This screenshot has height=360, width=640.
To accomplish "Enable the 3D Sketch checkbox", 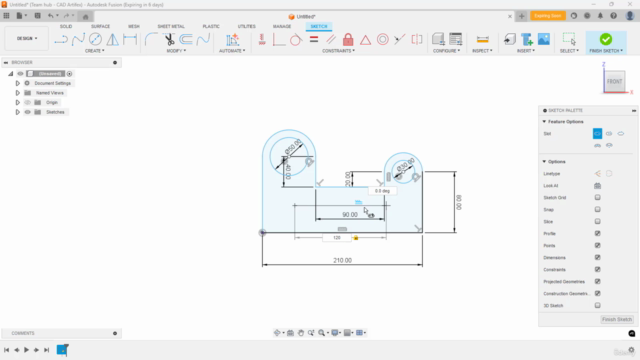I will 598,305.
